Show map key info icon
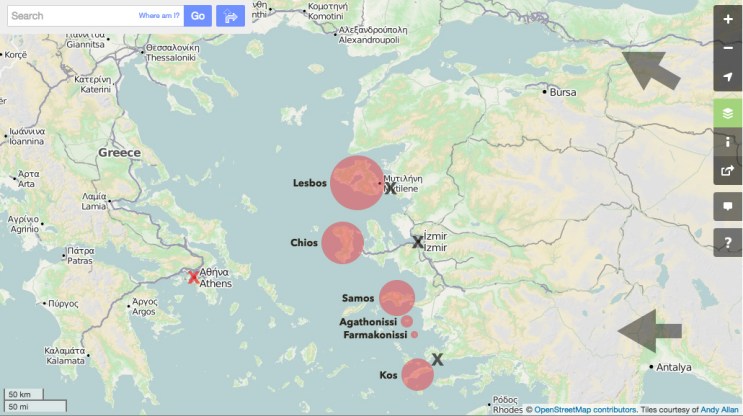The width and height of the screenshot is (743, 416). click(x=728, y=142)
